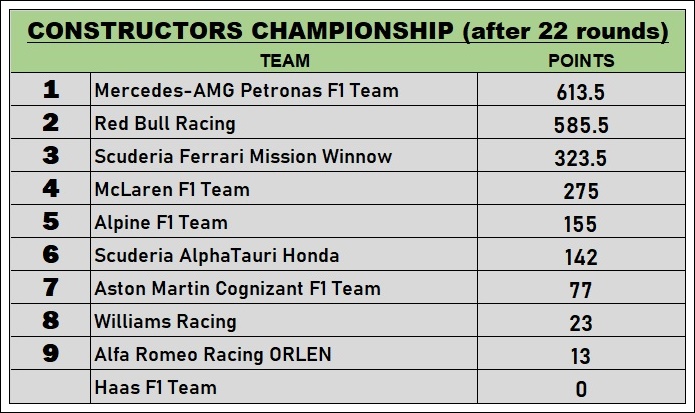This screenshot has height=413, width=695.
Task: Click the 323.5 points value
Action: pos(581,158)
